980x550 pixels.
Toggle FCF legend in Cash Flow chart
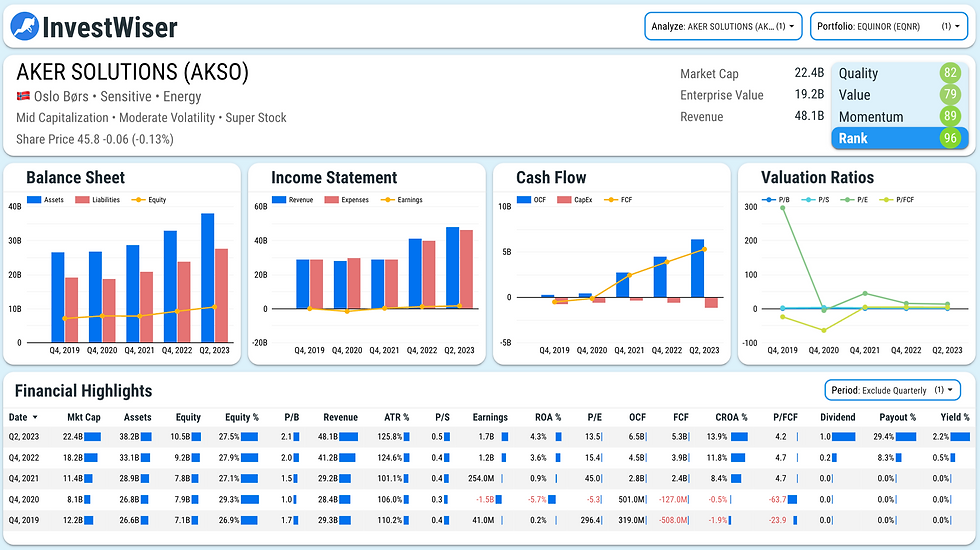coord(618,200)
